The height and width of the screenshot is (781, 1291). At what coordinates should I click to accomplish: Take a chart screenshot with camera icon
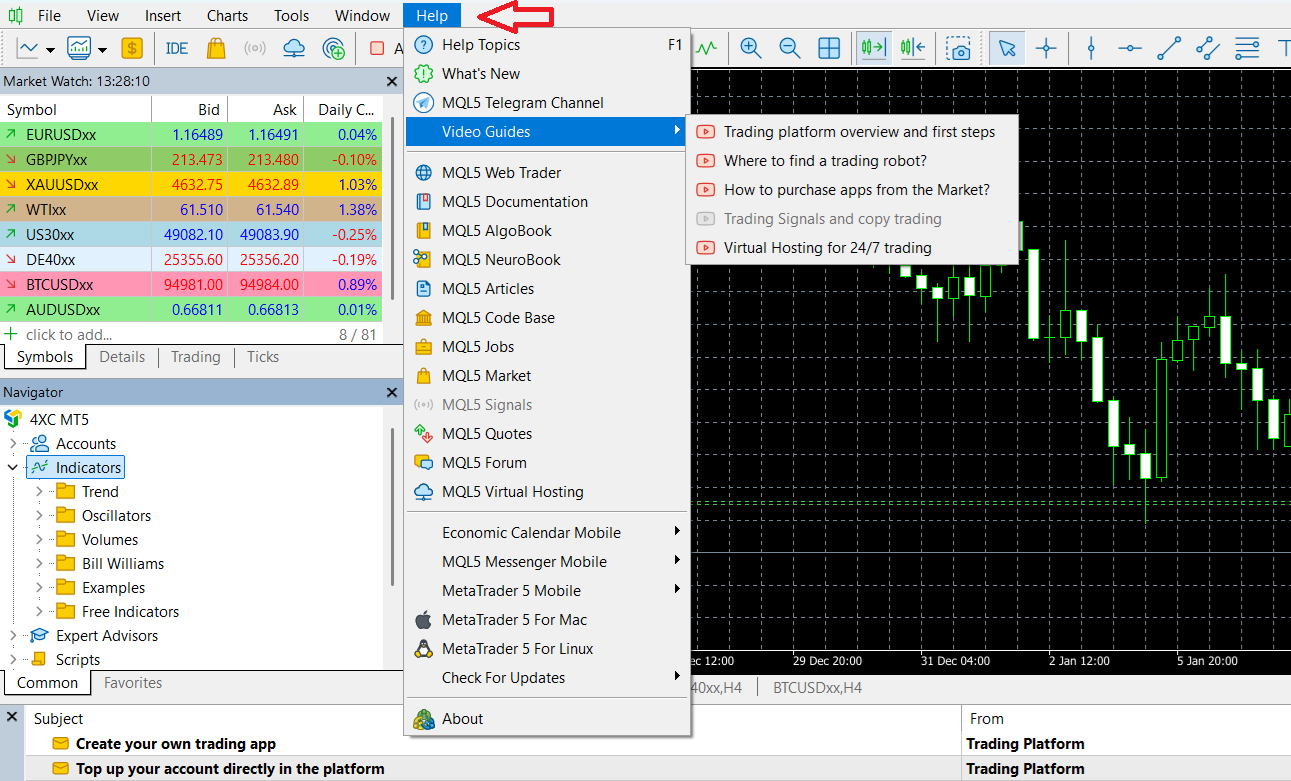[960, 48]
